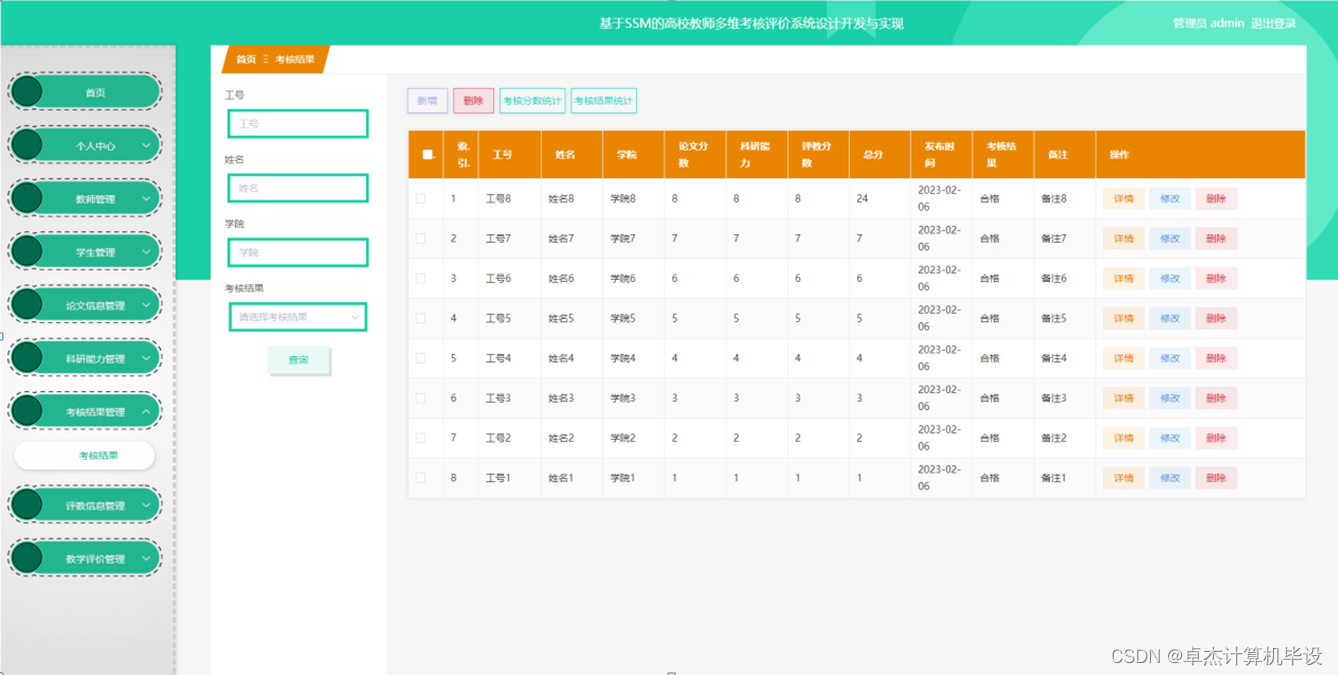The width and height of the screenshot is (1338, 675).
Task: Open the 论文信息管理 sidebar icon
Action: (x=28, y=304)
